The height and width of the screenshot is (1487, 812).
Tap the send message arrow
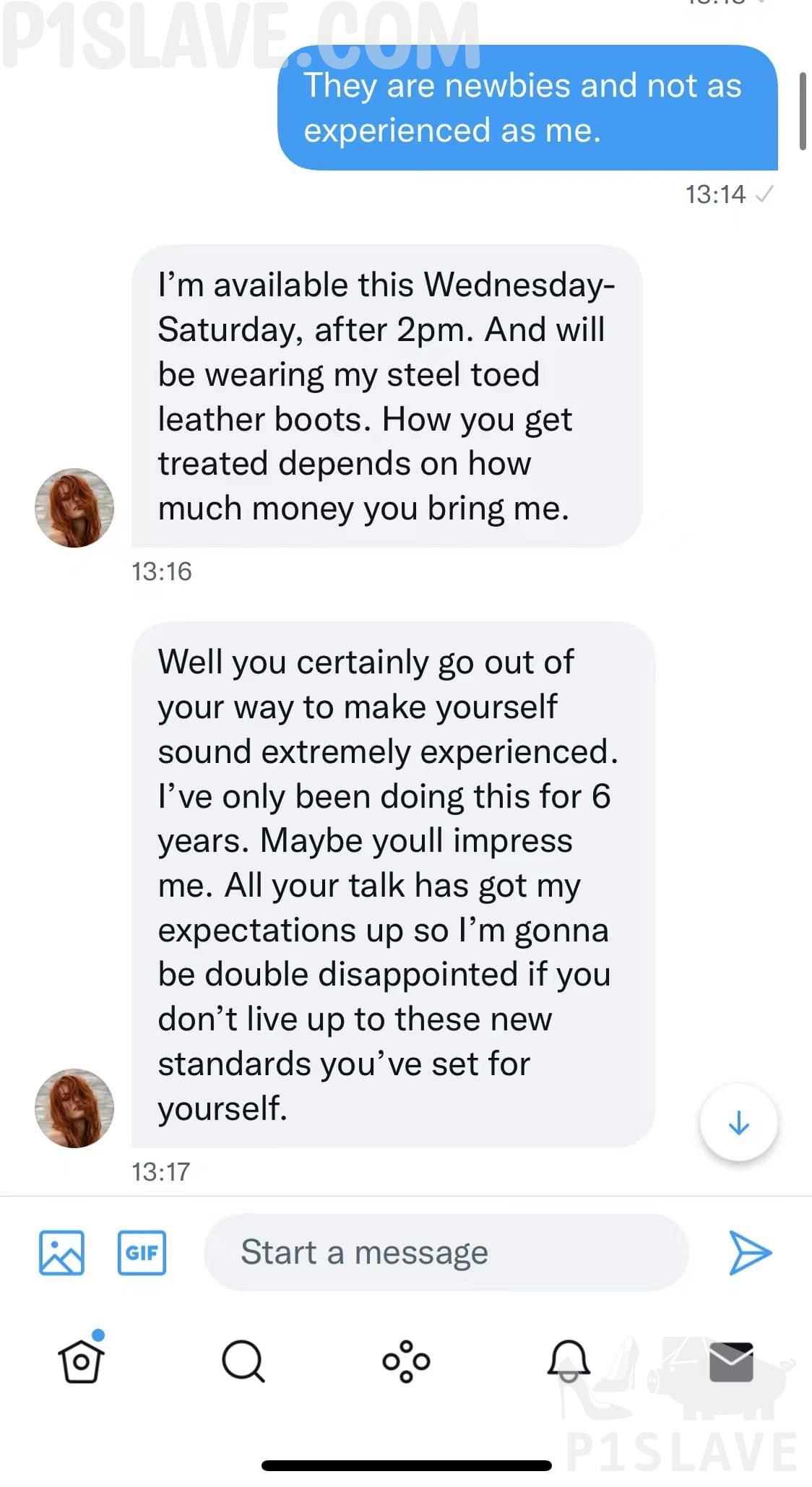pos(750,1252)
